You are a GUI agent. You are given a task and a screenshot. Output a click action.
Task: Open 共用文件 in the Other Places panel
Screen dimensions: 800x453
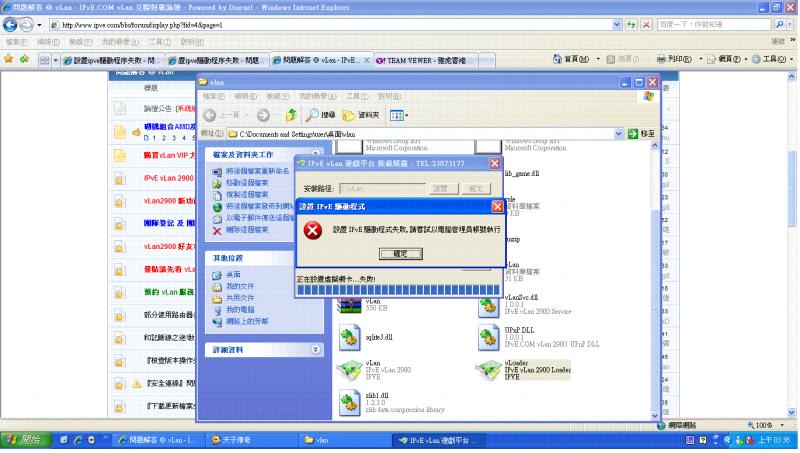tap(240, 298)
